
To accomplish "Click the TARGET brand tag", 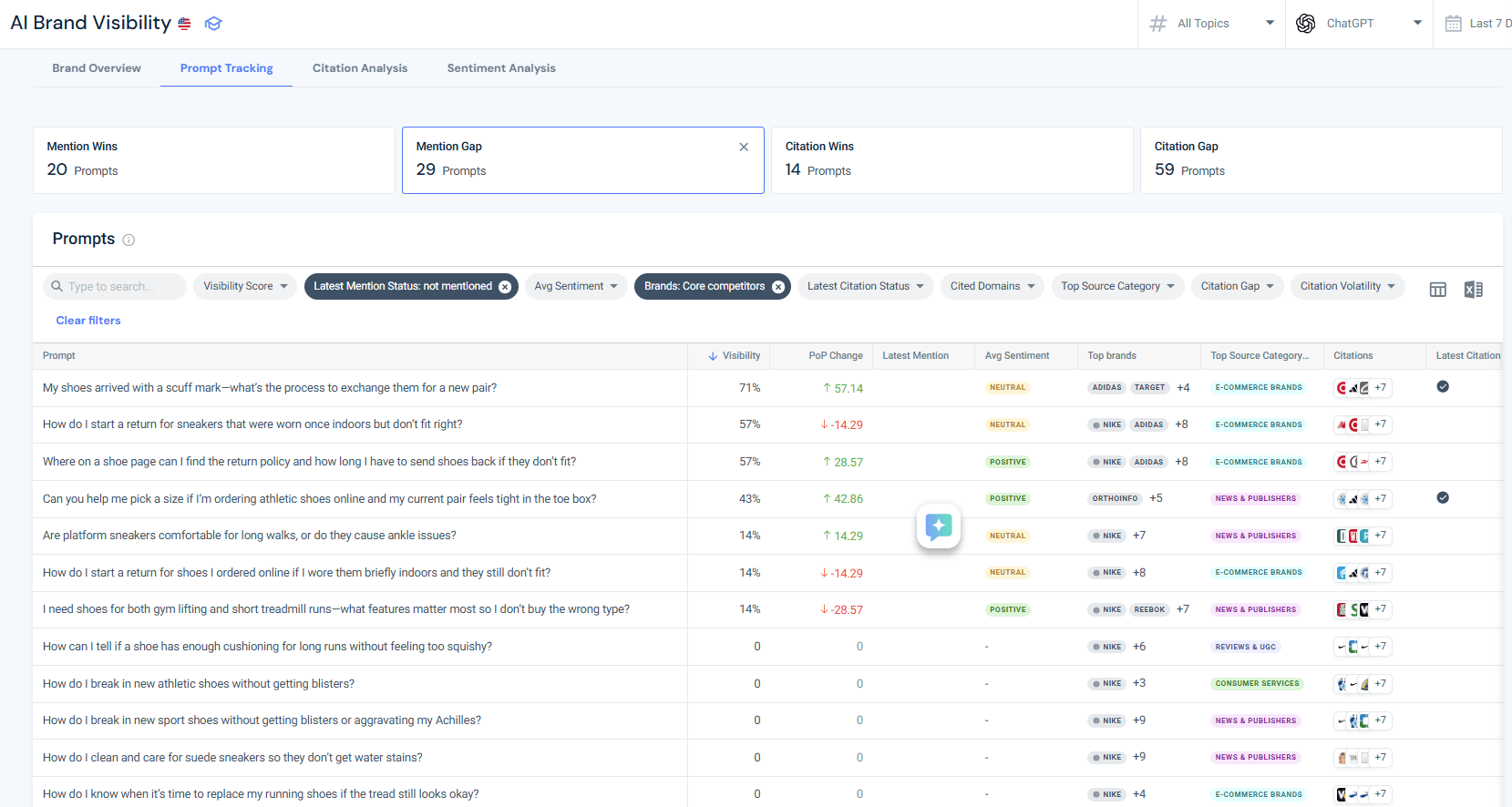I will (1150, 388).
